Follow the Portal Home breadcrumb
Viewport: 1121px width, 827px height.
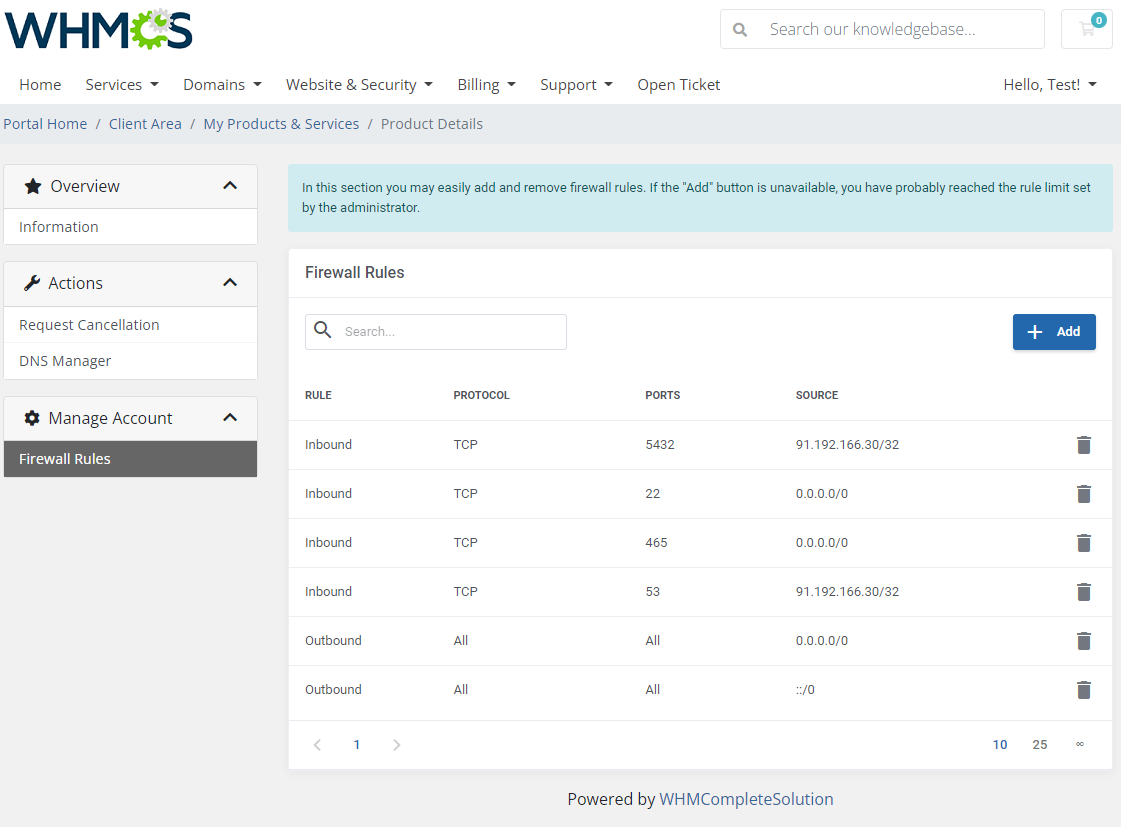click(x=45, y=124)
